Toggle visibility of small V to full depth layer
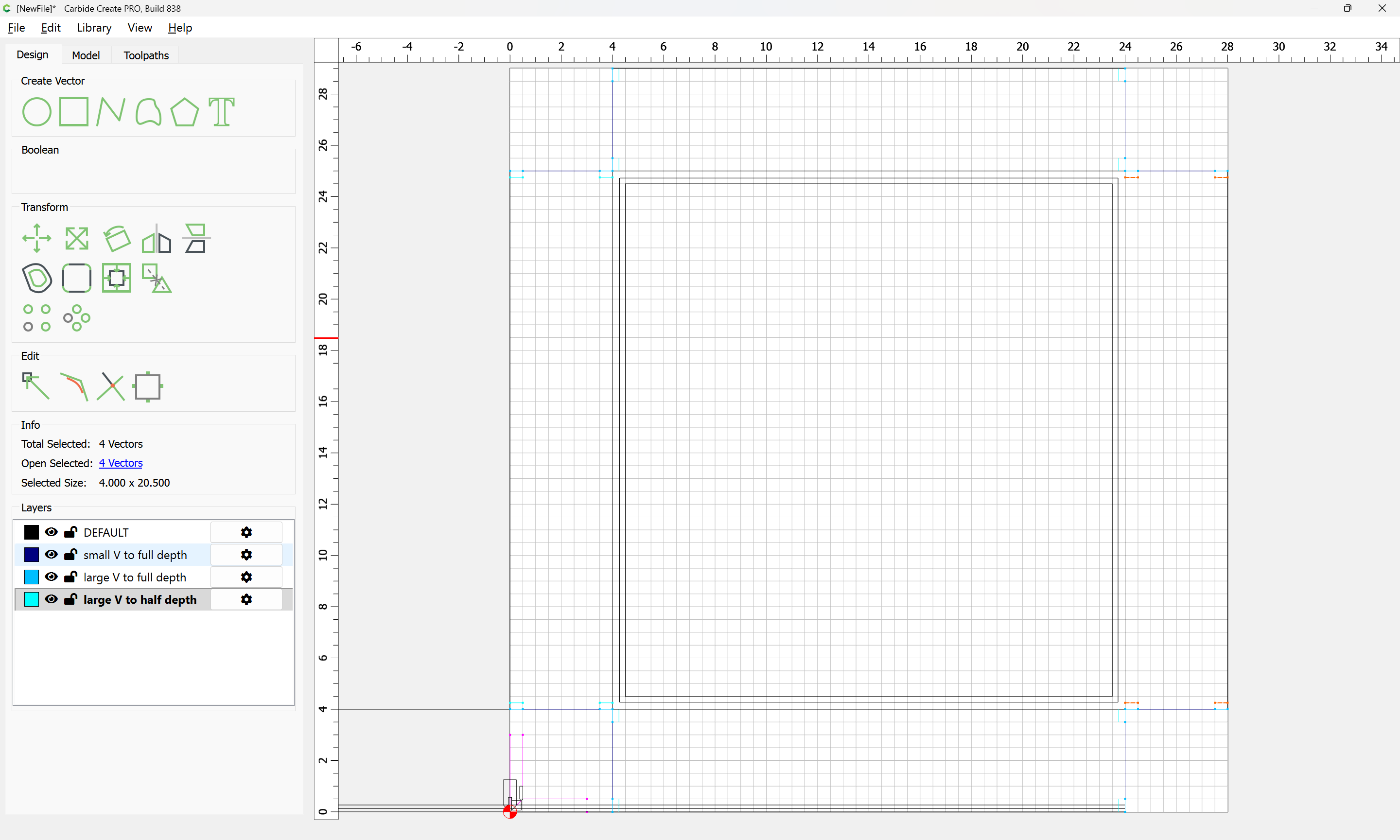 tap(51, 555)
